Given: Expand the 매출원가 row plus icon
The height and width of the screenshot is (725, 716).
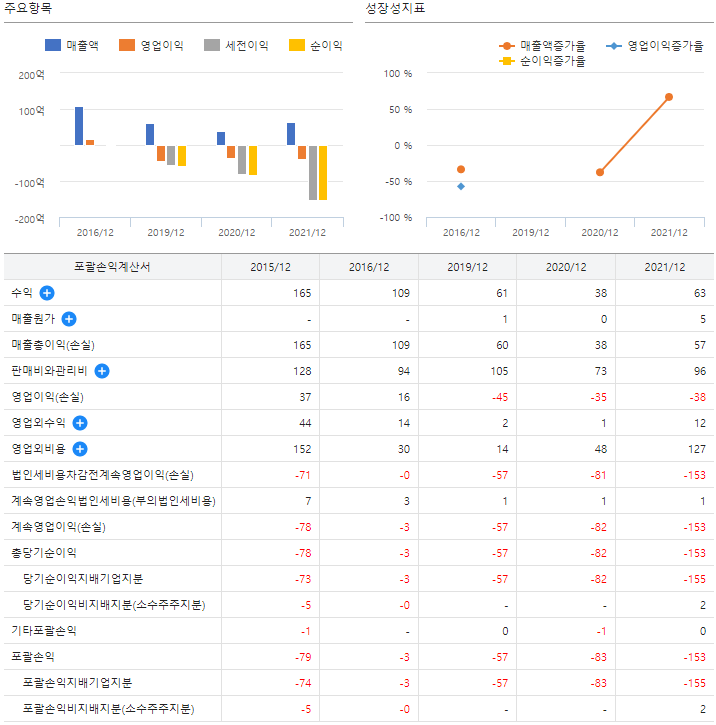Looking at the screenshot, I should tap(69, 319).
